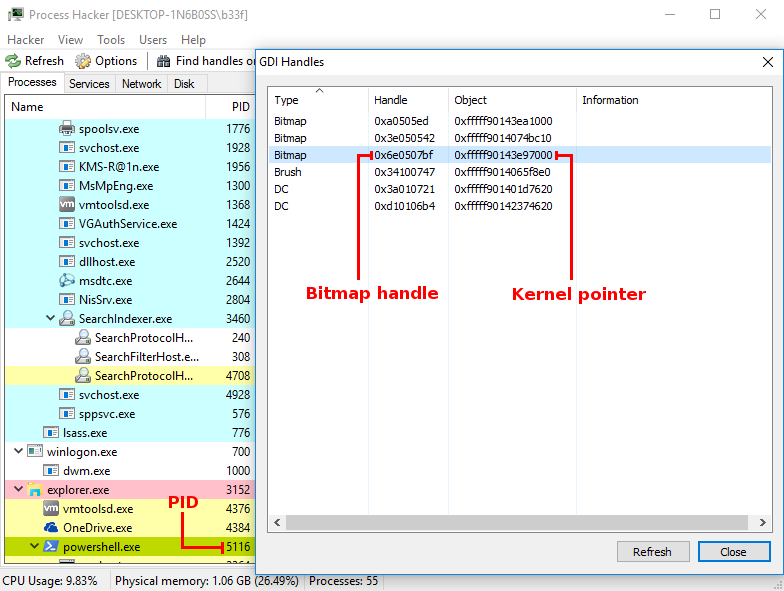
Task: Open the Options gear in the toolbar
Action: [82, 61]
